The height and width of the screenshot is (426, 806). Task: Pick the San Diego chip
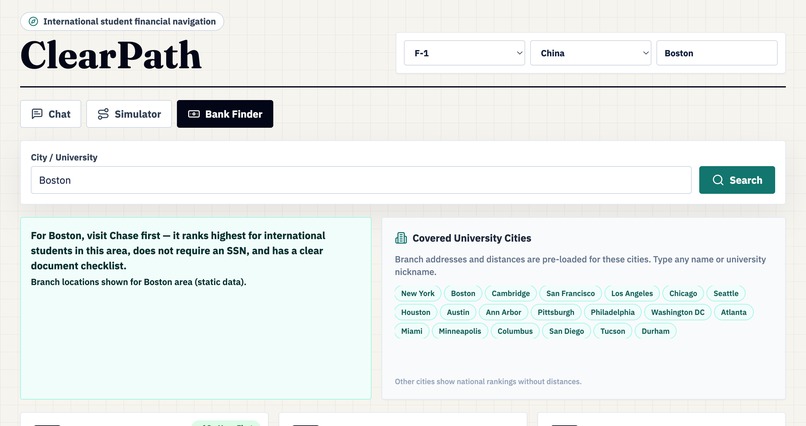(x=566, y=331)
